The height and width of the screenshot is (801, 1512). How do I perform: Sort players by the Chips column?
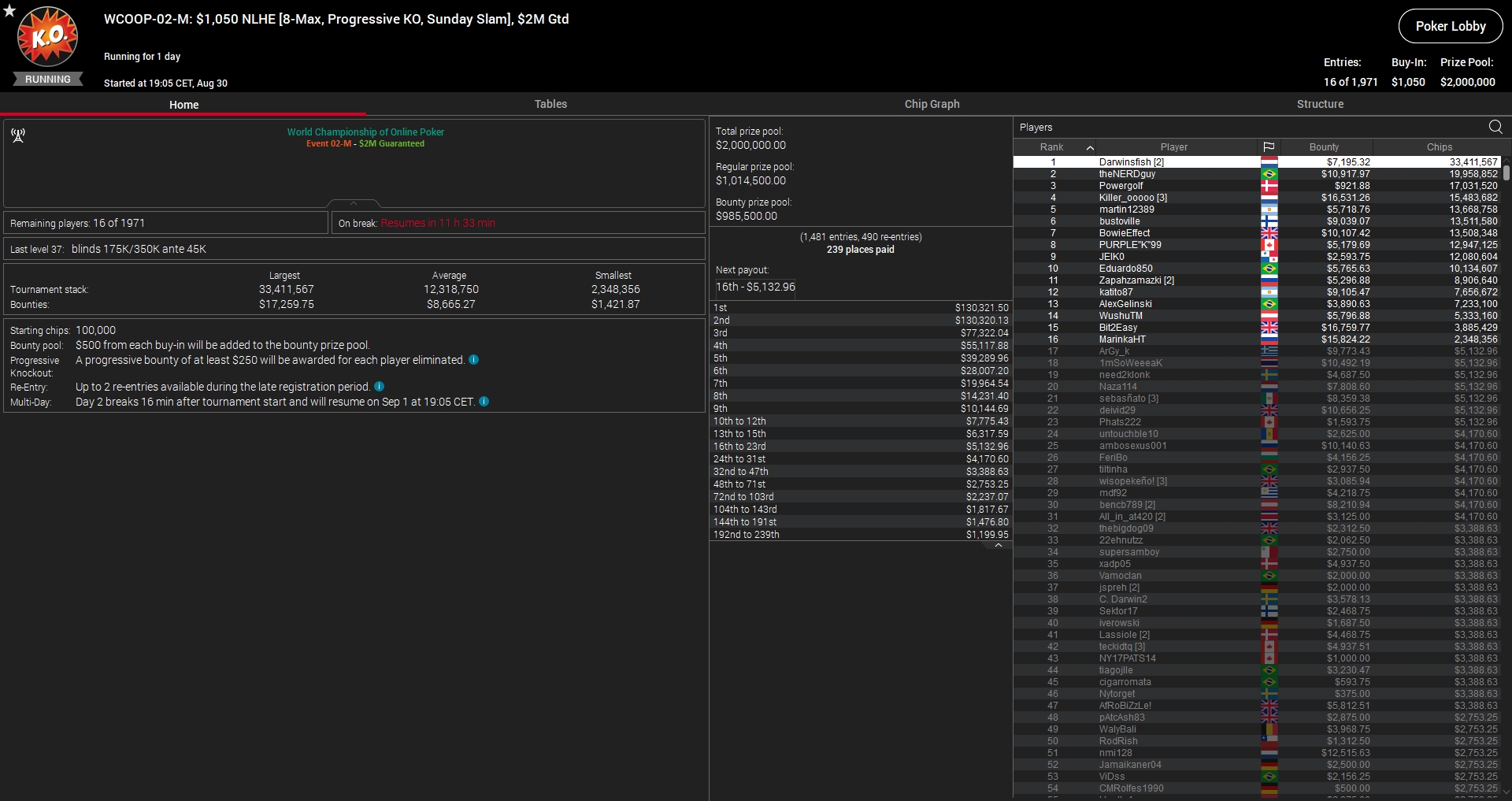[x=1439, y=147]
